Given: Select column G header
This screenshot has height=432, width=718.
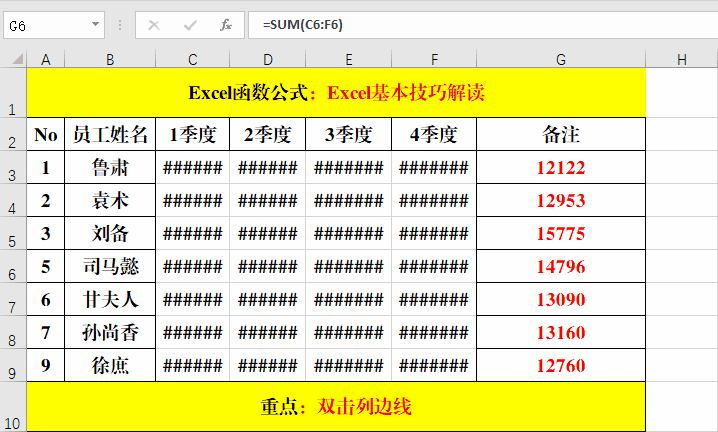Looking at the screenshot, I should click(561, 59).
